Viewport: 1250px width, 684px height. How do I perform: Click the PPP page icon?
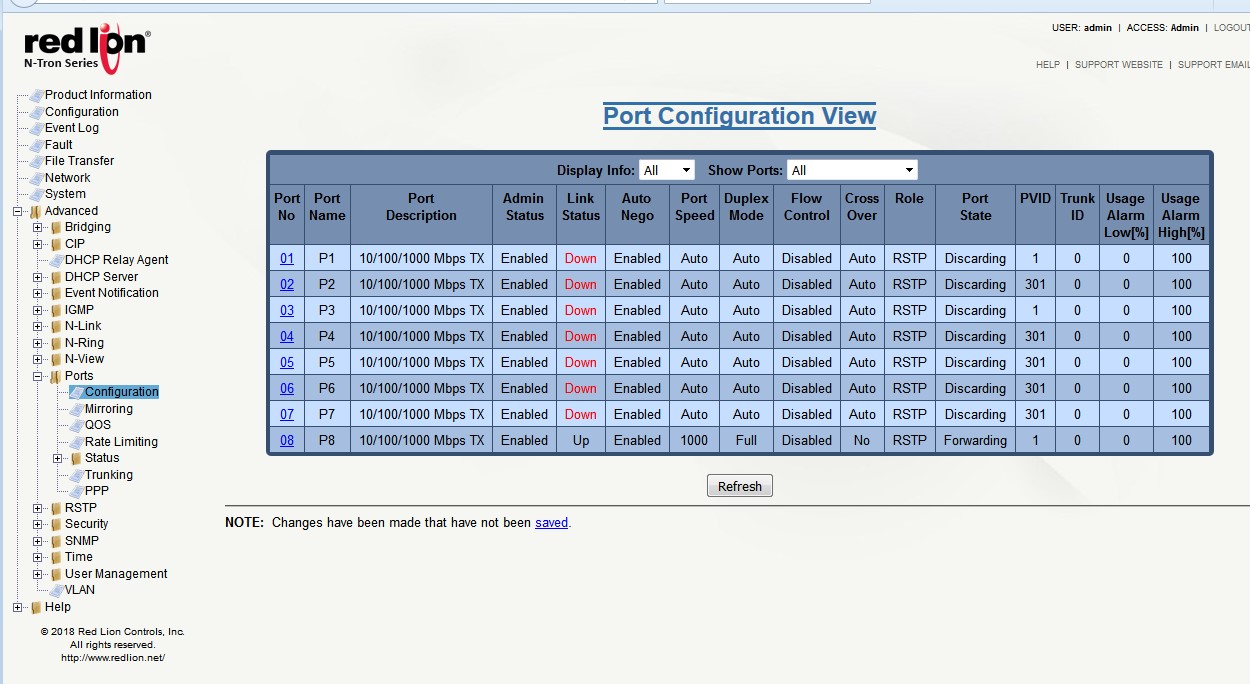coord(76,491)
